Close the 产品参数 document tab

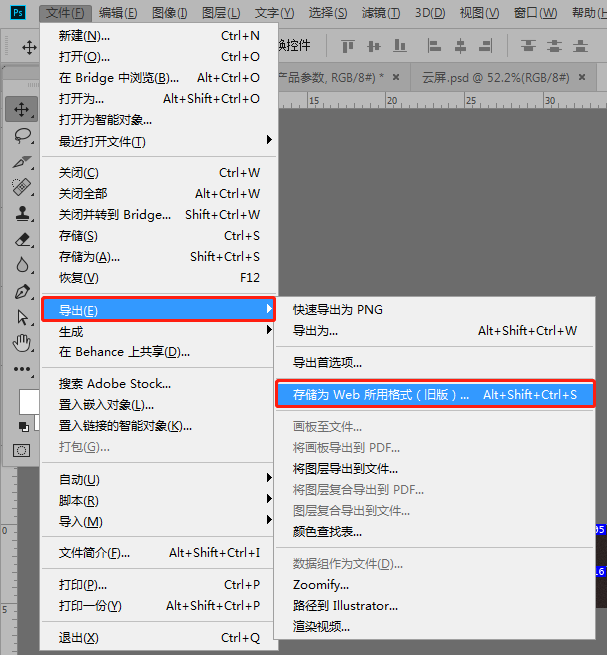(396, 77)
